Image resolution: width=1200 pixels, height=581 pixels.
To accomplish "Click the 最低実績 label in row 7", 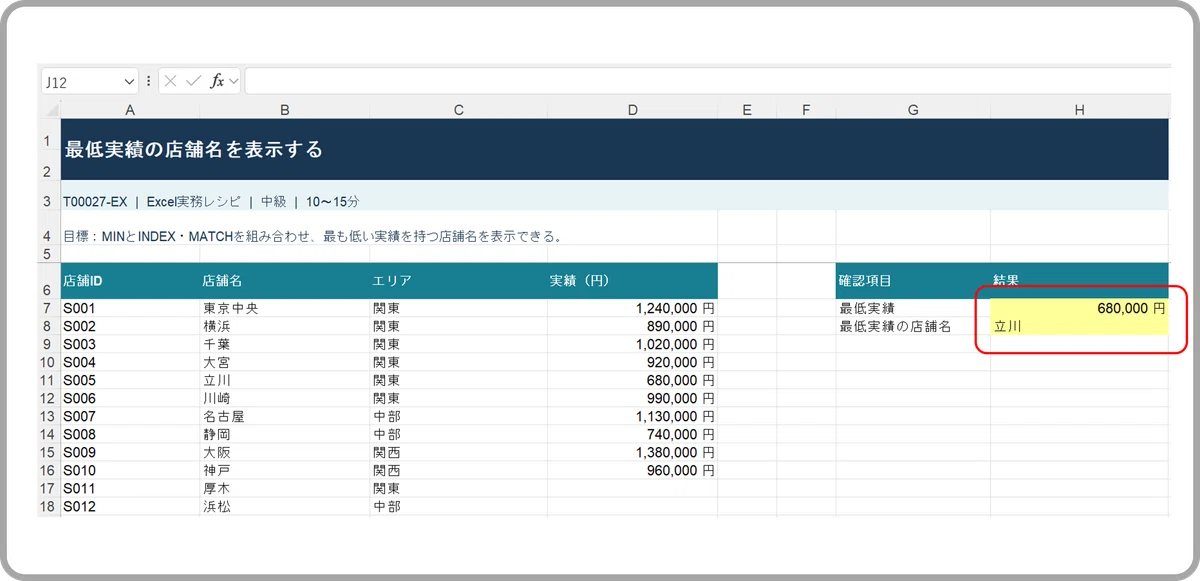I will (912, 309).
